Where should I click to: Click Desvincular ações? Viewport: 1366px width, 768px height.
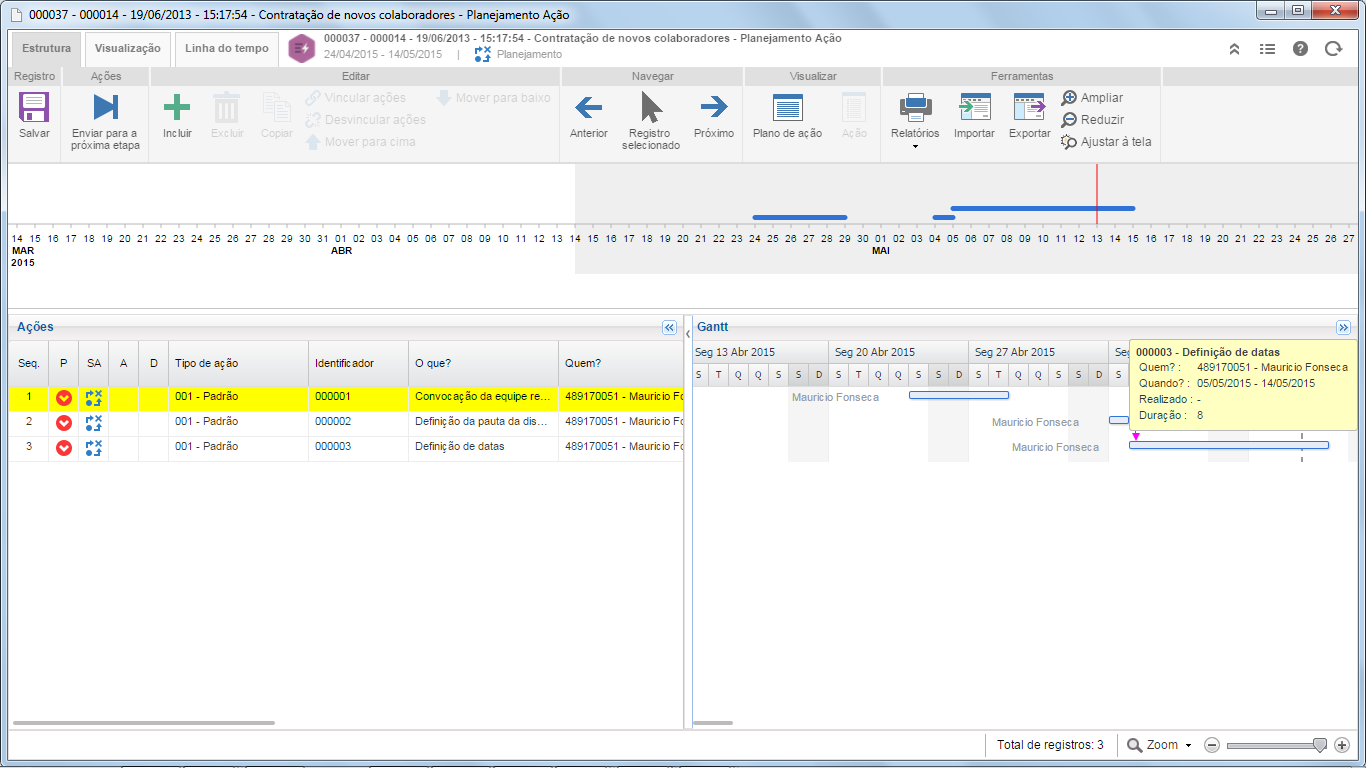point(365,120)
